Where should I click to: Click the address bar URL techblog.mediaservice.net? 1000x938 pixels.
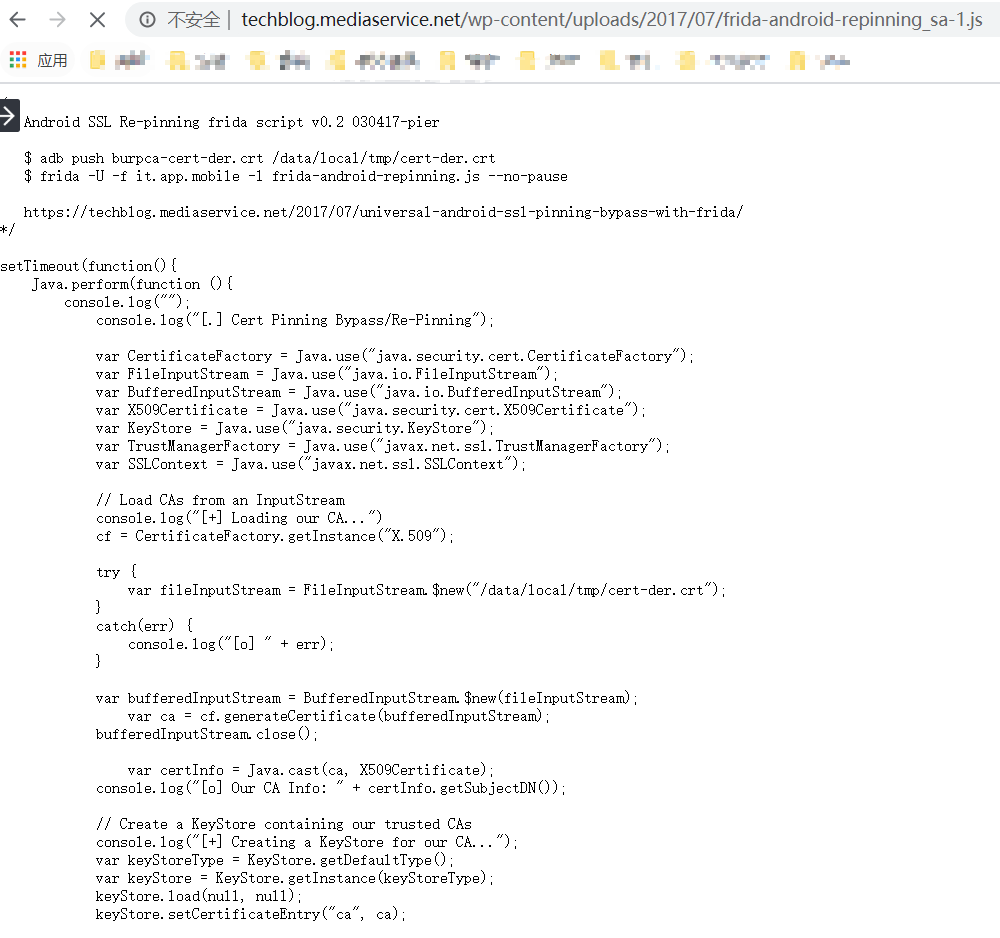click(x=612, y=20)
